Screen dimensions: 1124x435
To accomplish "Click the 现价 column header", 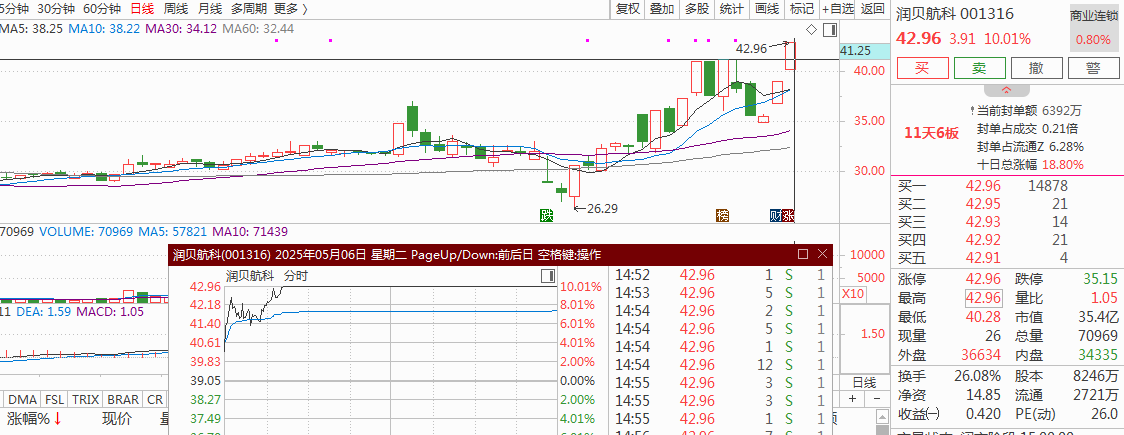I will point(117,419).
